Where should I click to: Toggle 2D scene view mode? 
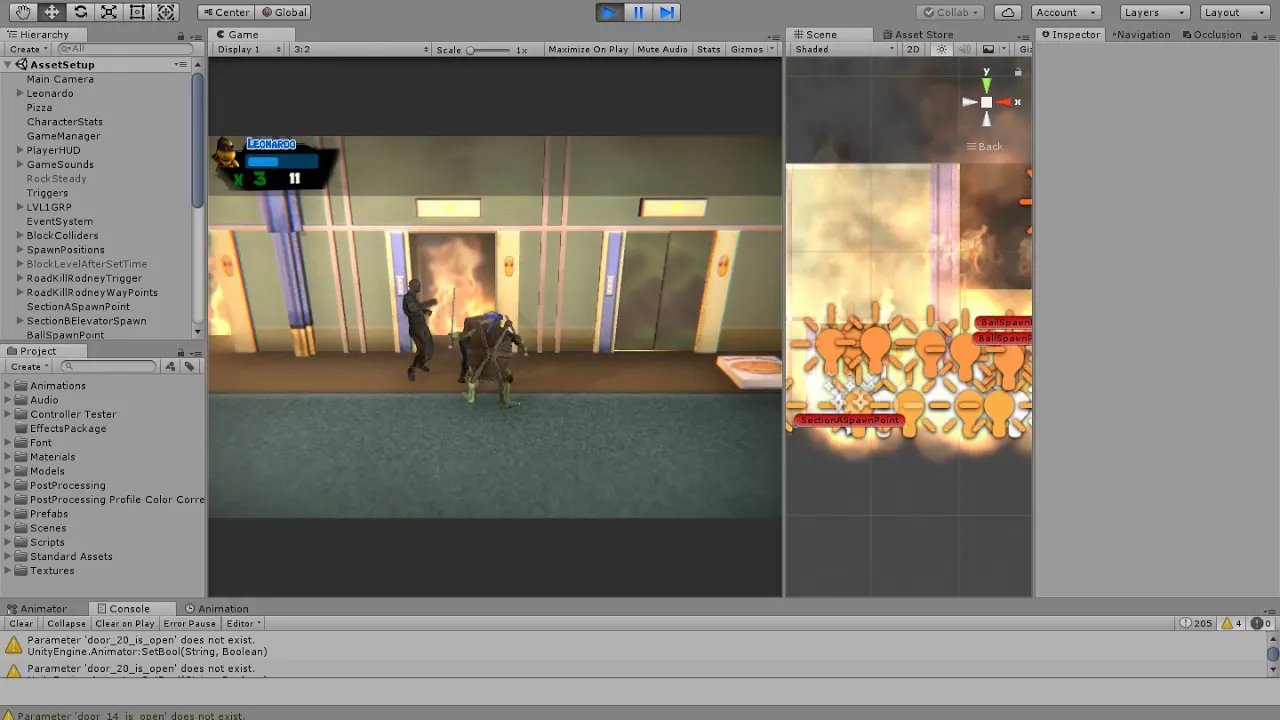pyautogui.click(x=913, y=49)
